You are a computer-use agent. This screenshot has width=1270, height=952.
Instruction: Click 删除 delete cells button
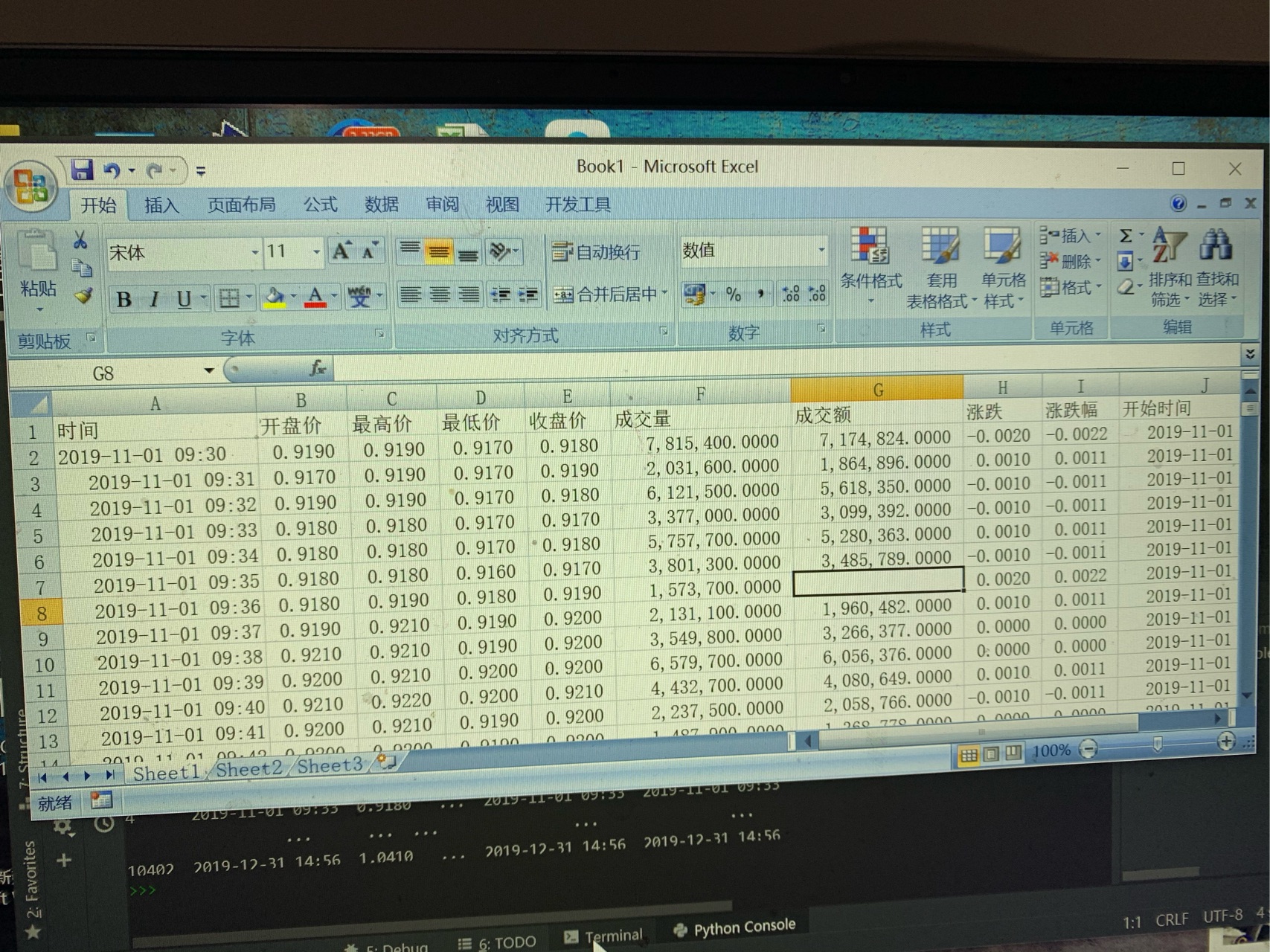pyautogui.click(x=1069, y=261)
